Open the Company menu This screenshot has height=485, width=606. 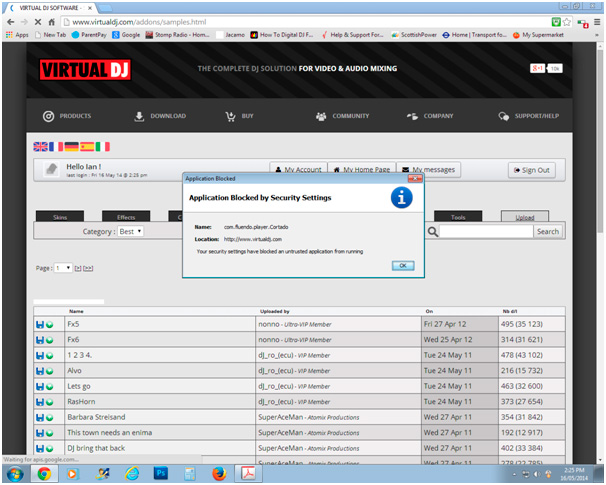(x=430, y=116)
